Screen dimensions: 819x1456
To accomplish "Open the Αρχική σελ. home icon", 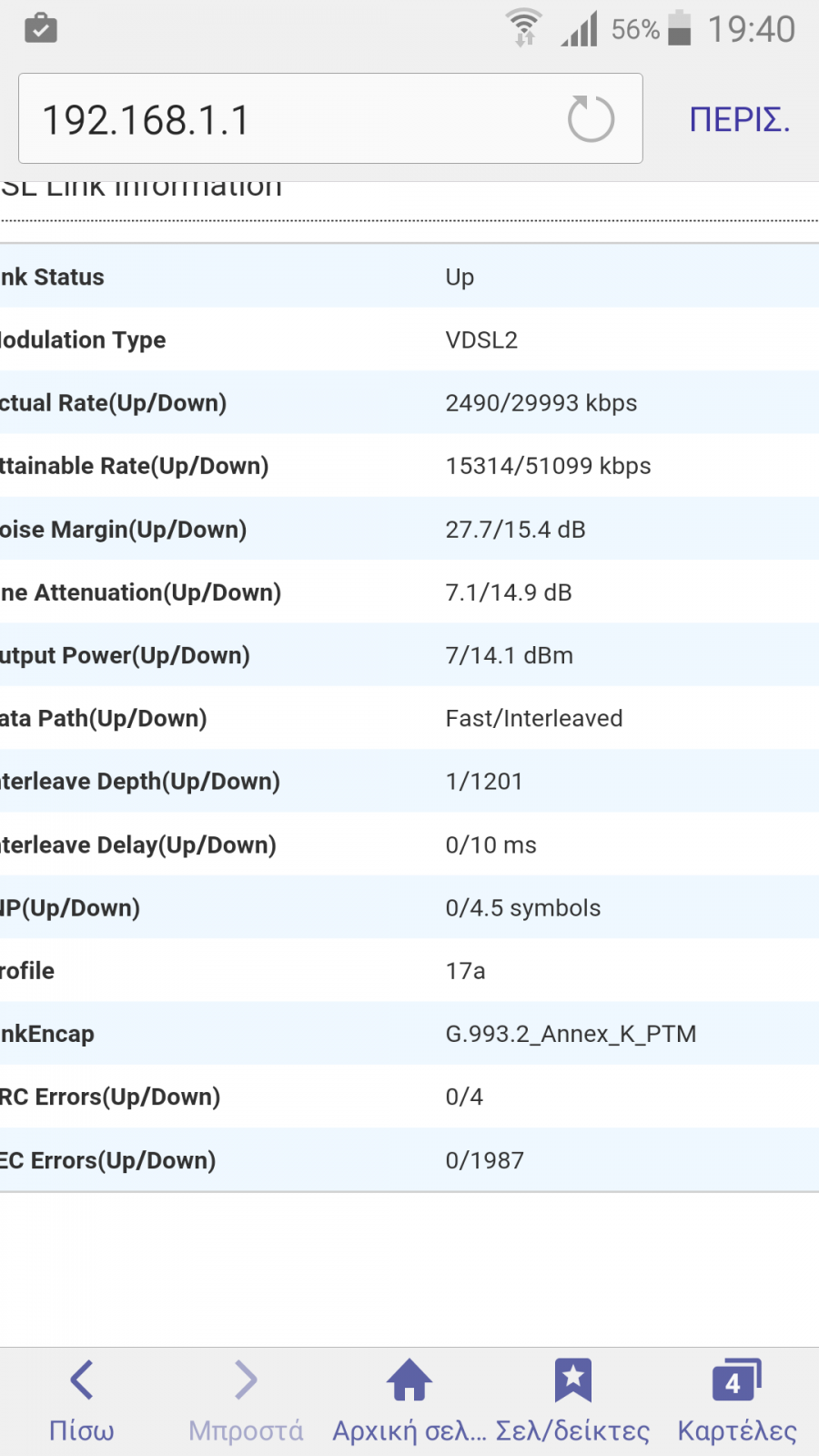I will 409,1380.
